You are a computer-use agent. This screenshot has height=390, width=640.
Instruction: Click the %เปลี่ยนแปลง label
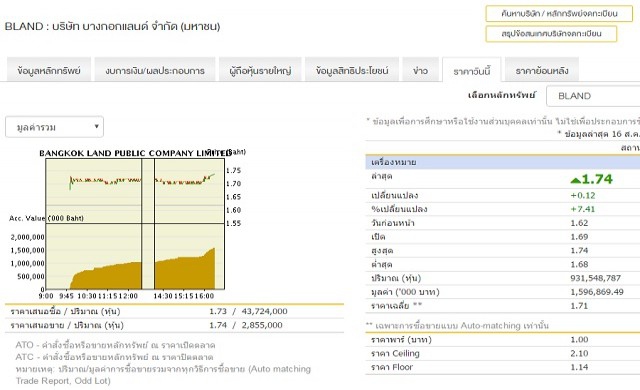pos(399,209)
